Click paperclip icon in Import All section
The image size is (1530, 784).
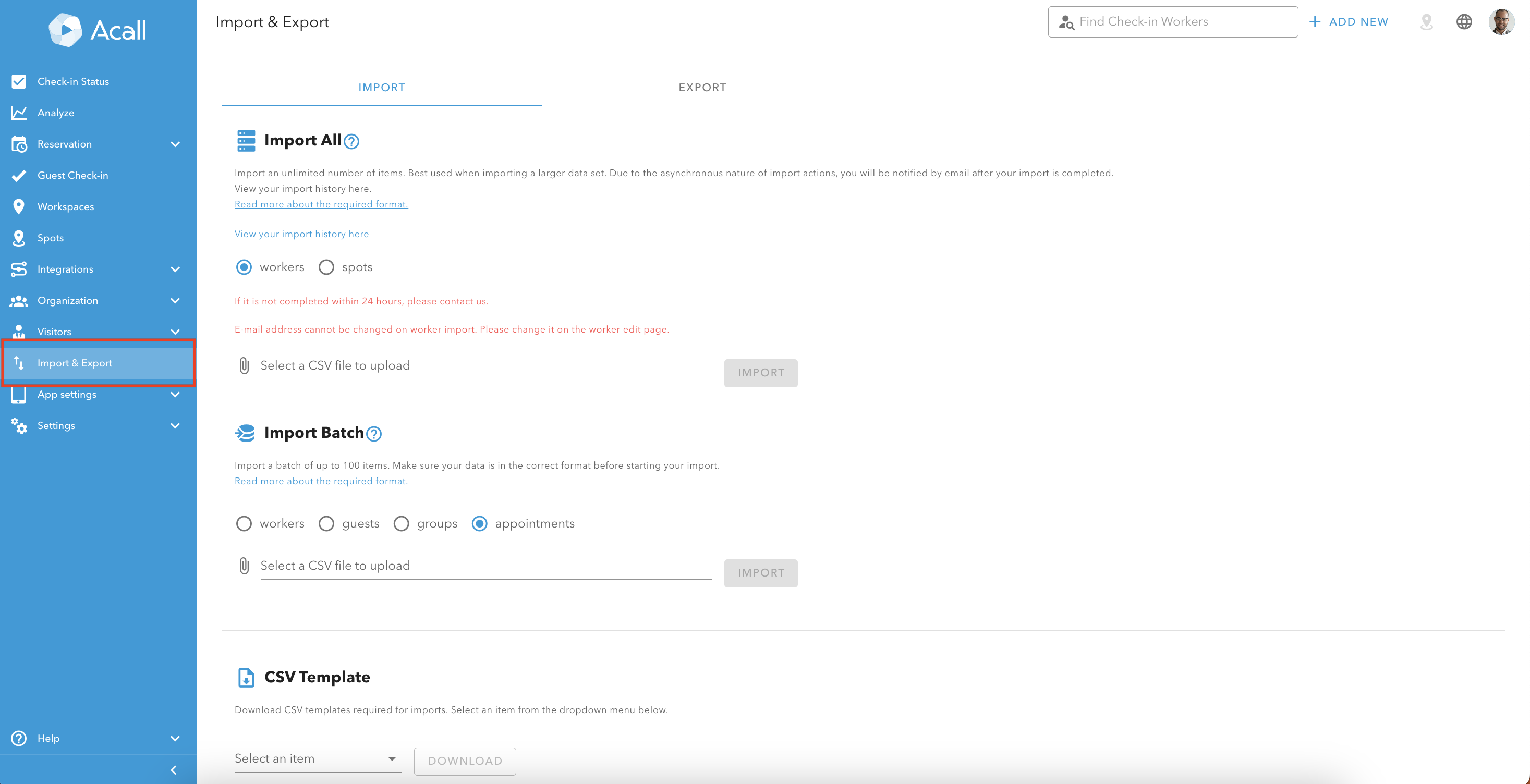pos(244,365)
